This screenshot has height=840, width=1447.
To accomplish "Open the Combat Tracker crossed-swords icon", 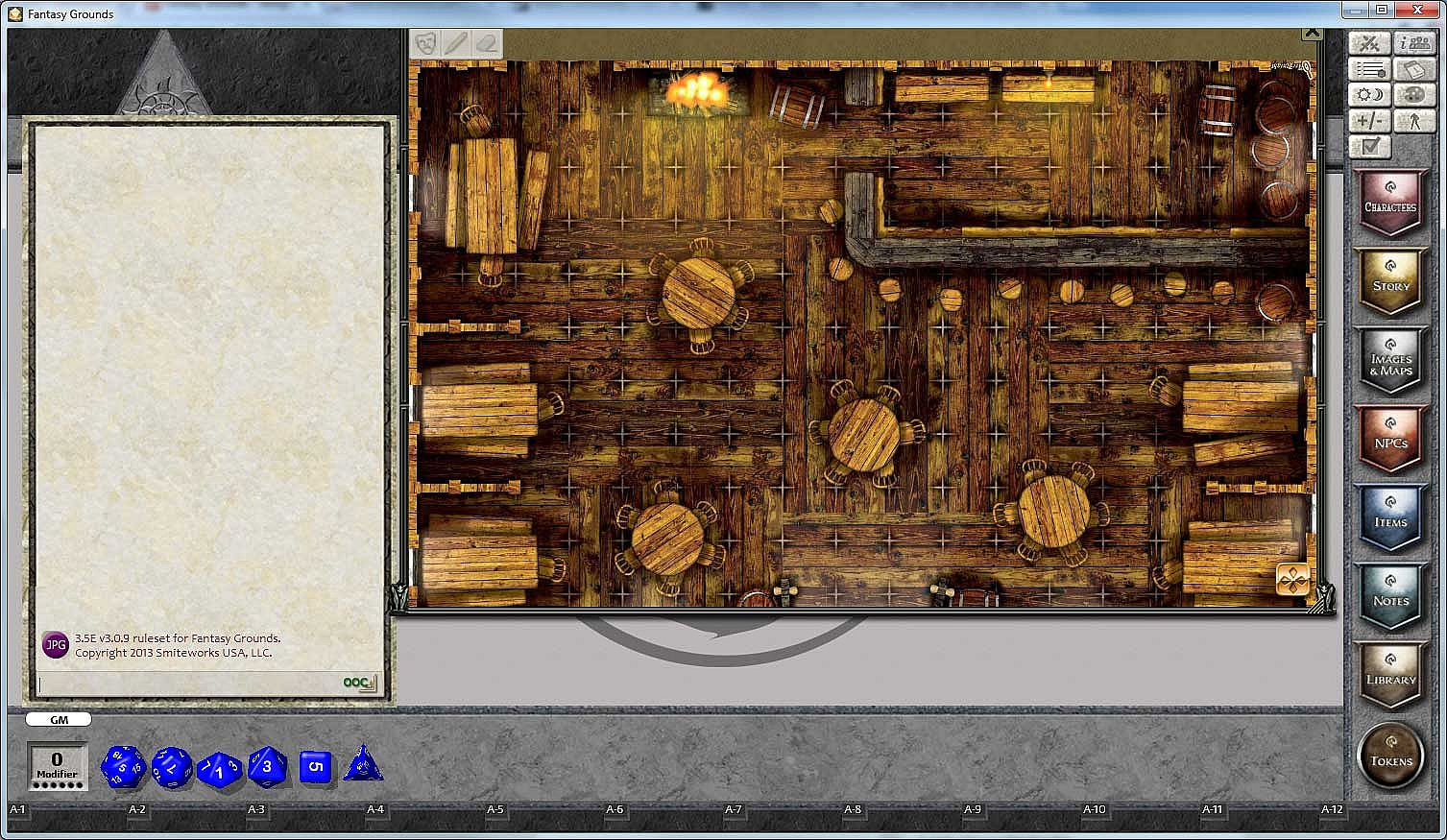I will (x=1369, y=44).
